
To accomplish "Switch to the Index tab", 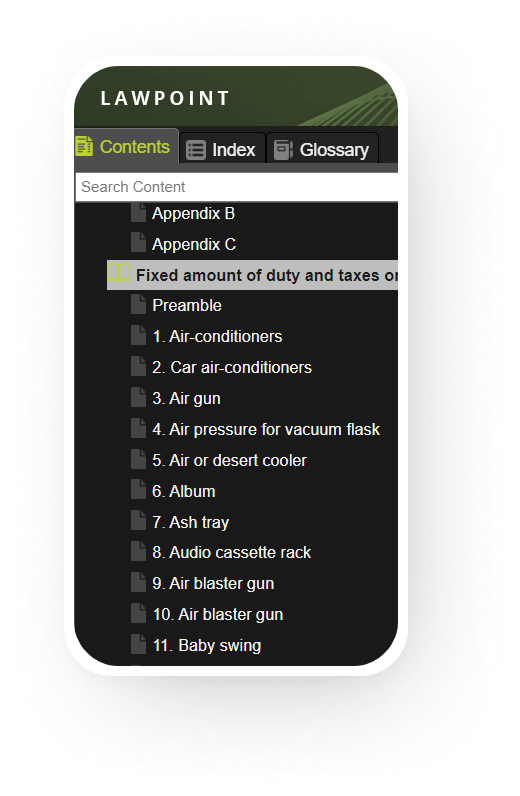I will (x=222, y=149).
